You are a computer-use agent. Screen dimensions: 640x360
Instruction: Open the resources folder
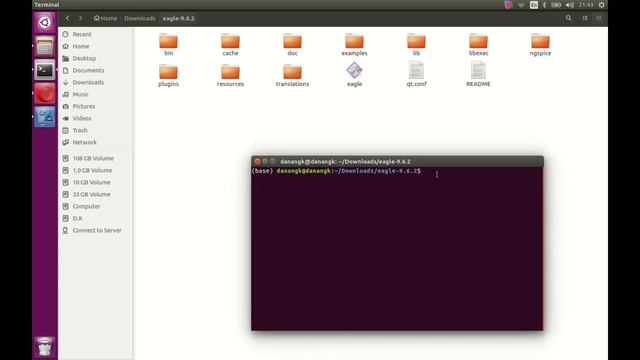230,75
